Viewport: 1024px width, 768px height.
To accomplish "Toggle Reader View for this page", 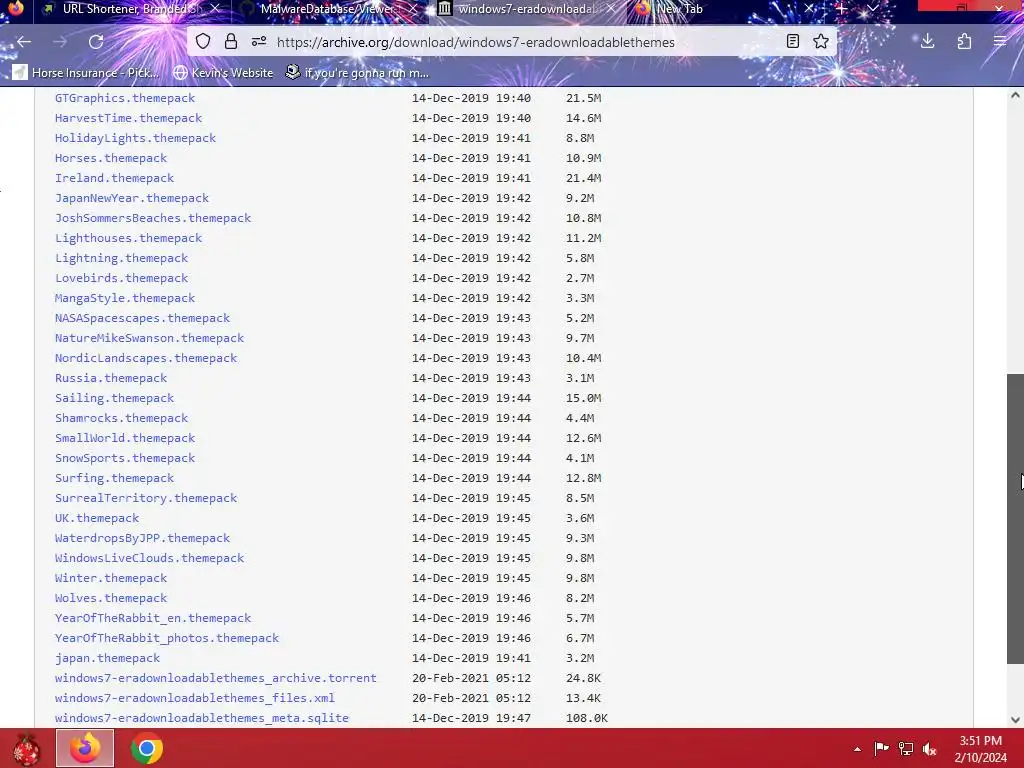I will click(x=793, y=42).
